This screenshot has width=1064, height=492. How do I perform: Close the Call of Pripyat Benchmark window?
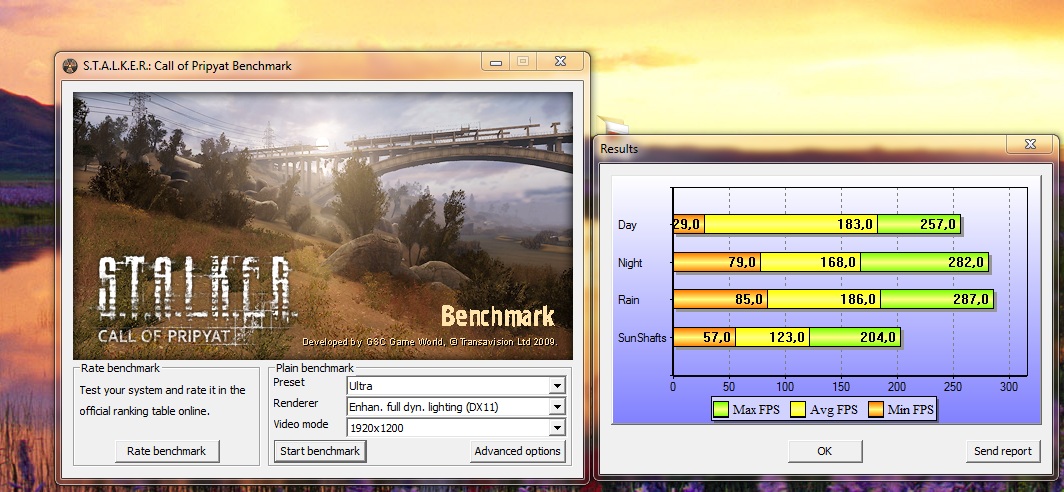pyautogui.click(x=560, y=61)
